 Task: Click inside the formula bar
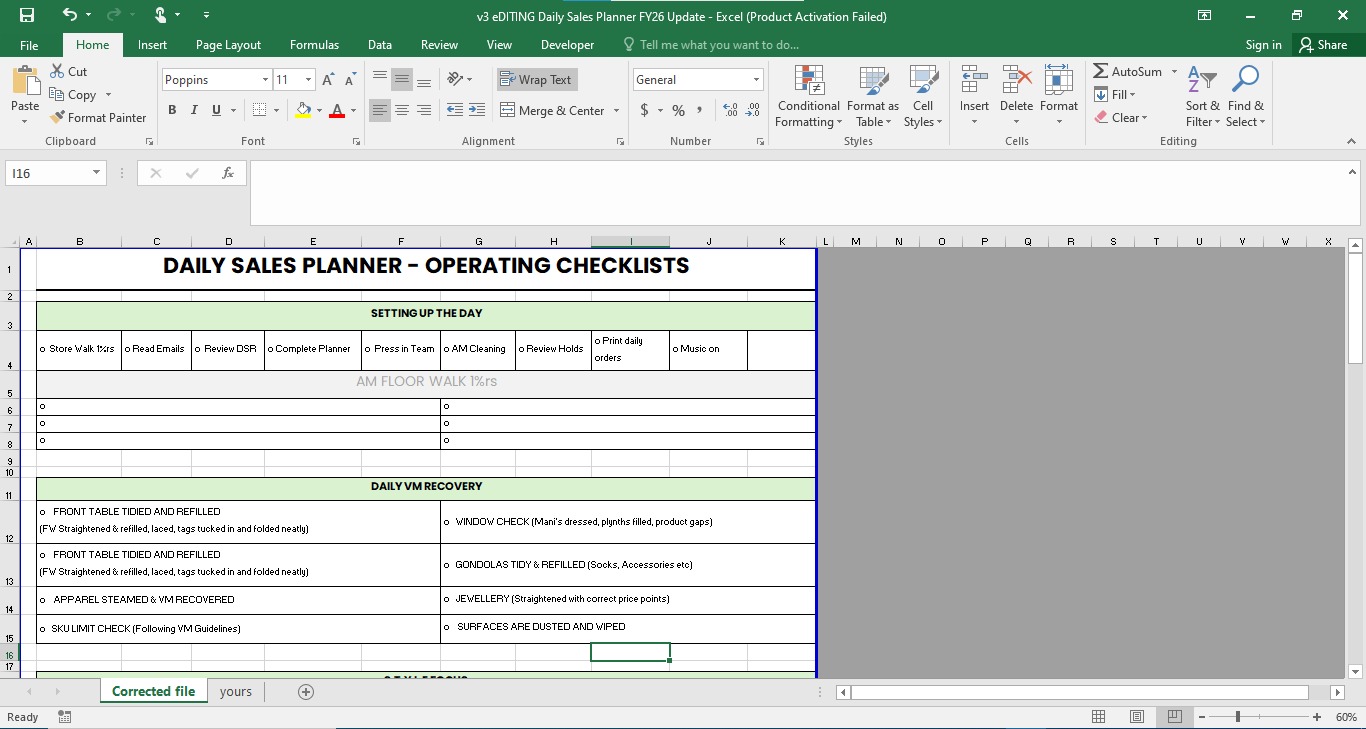(x=700, y=172)
